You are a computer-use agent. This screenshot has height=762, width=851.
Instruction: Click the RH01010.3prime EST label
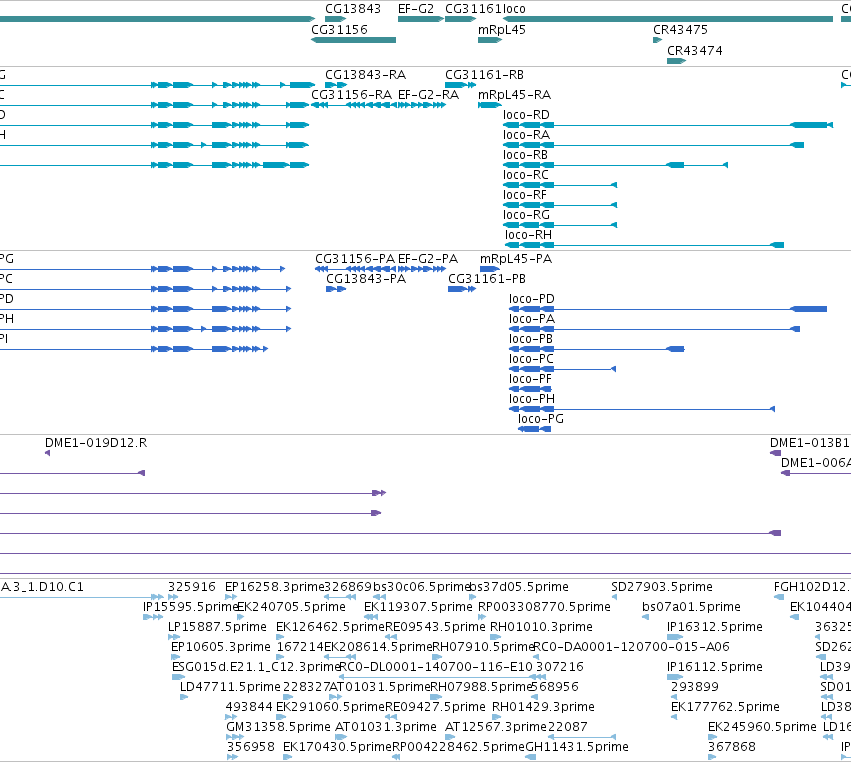coord(541,627)
